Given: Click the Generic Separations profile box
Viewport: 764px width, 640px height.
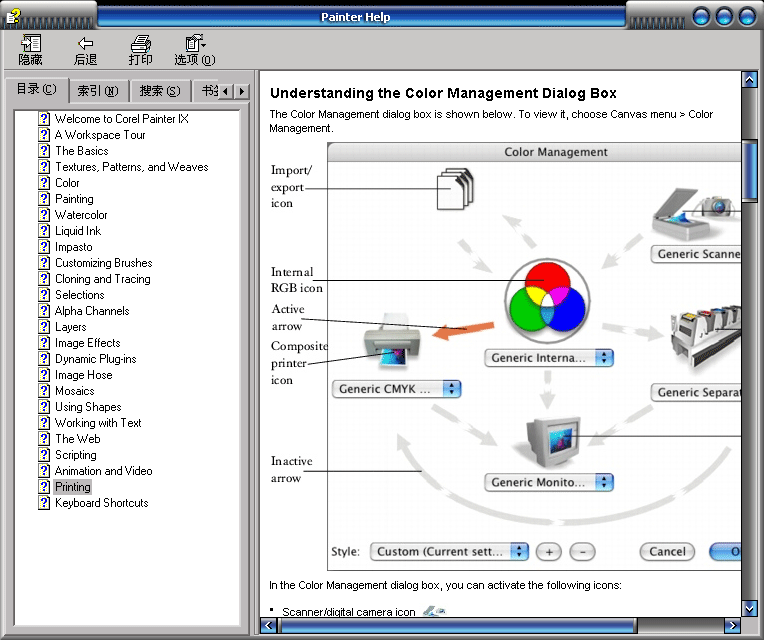Looking at the screenshot, I should pyautogui.click(x=696, y=393).
